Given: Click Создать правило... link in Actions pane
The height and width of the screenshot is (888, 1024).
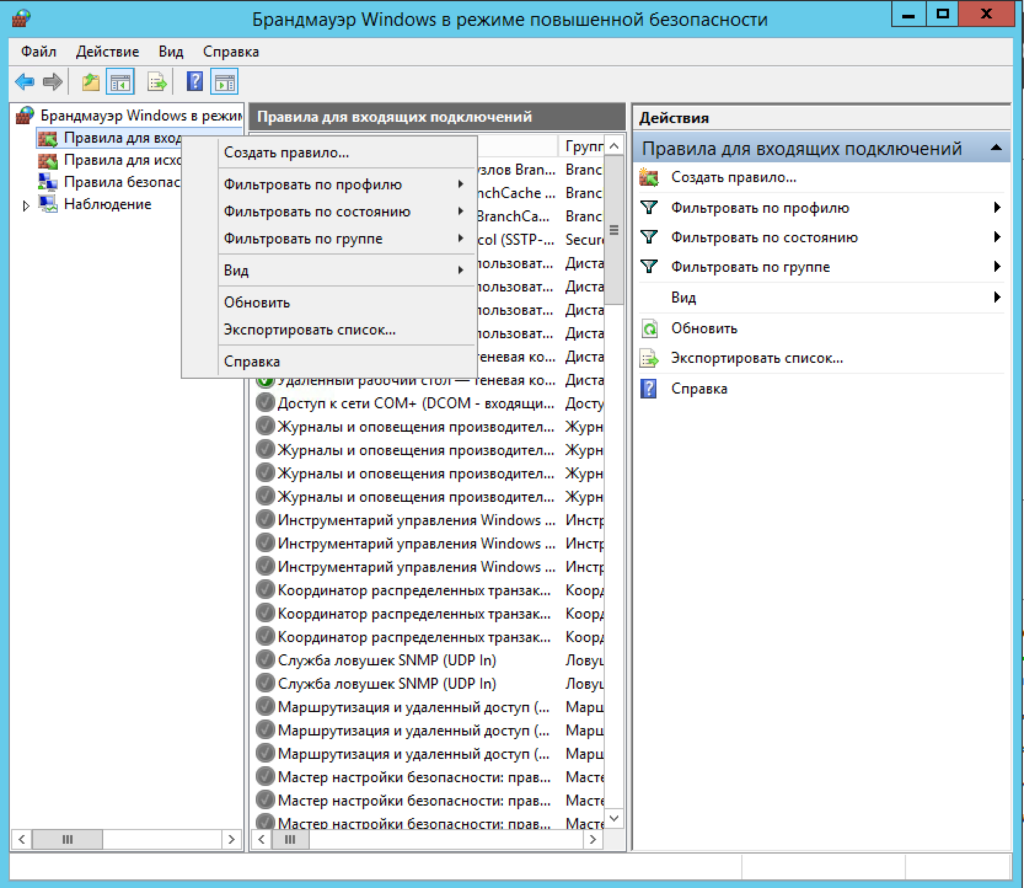Looking at the screenshot, I should coord(733,177).
